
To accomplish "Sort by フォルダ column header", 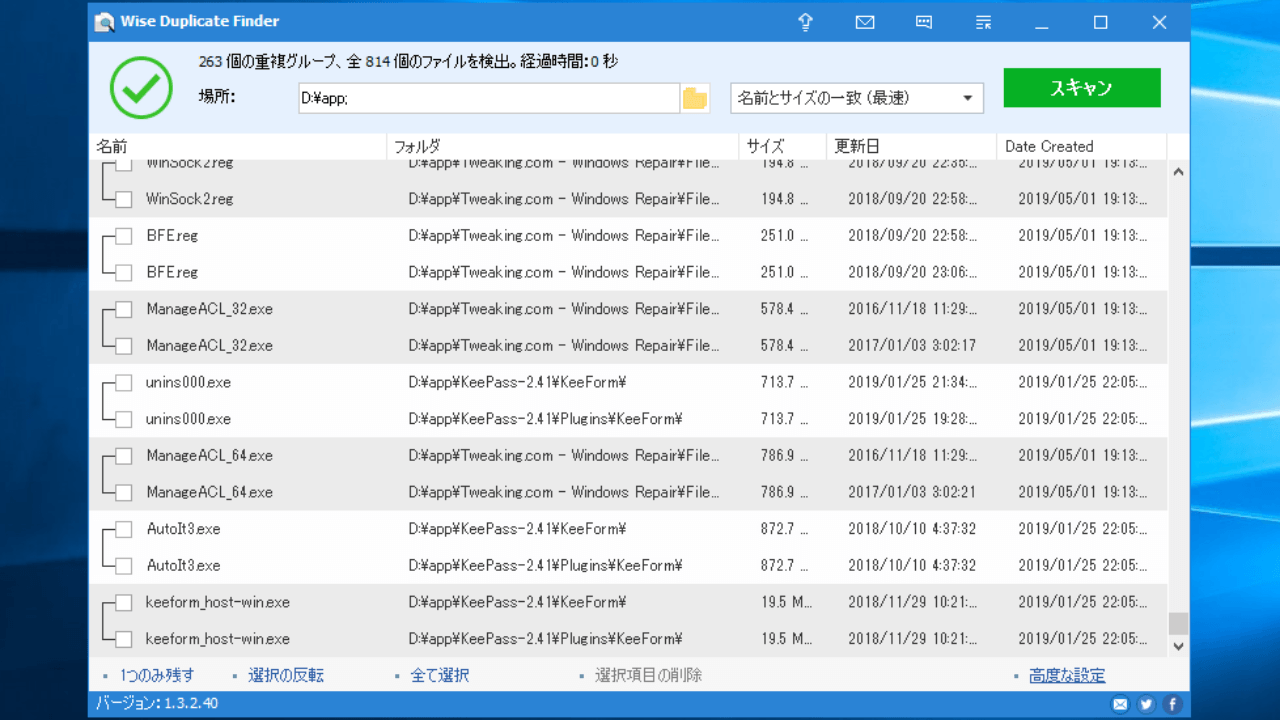I will [x=563, y=146].
